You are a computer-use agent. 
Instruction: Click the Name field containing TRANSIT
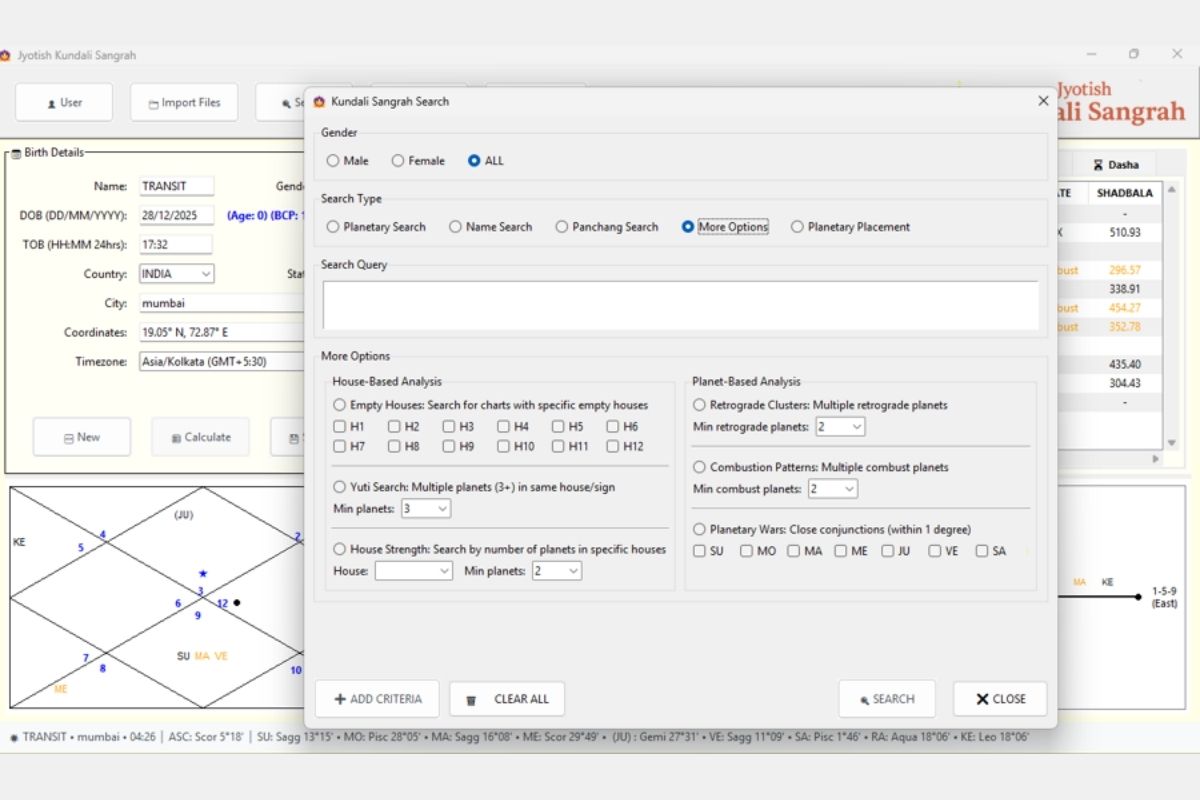tap(177, 186)
